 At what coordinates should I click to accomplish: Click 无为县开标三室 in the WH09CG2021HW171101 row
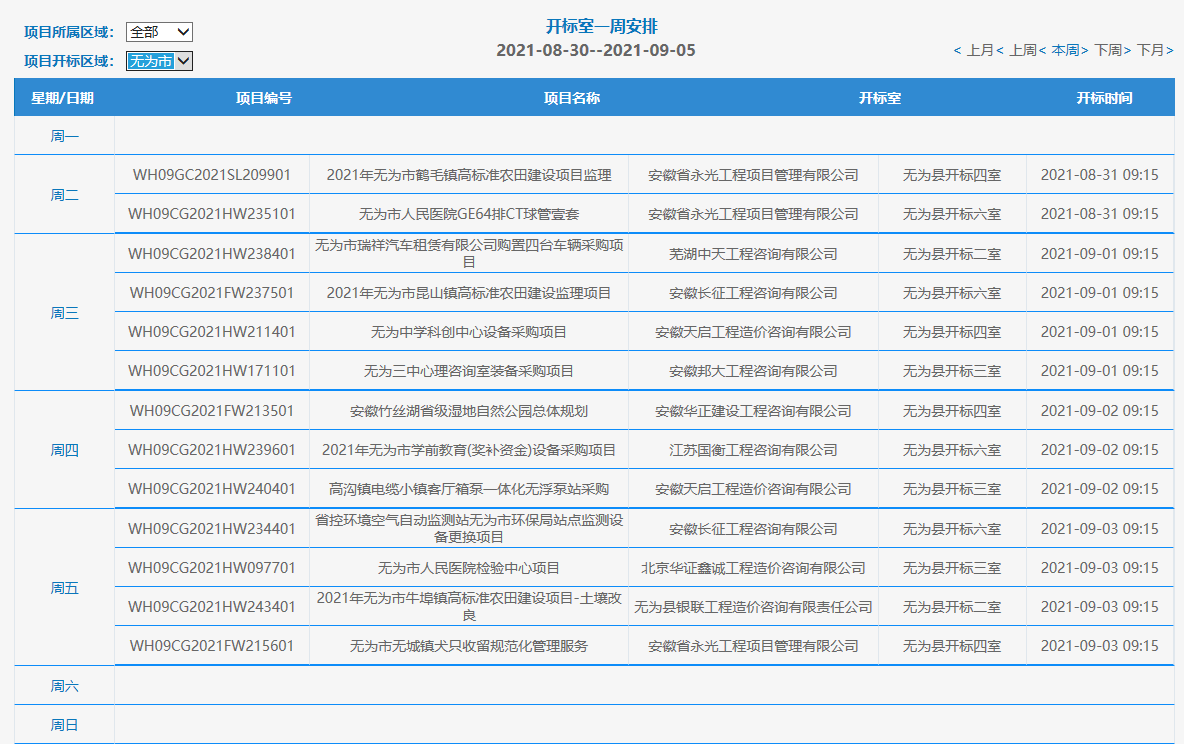(952, 371)
